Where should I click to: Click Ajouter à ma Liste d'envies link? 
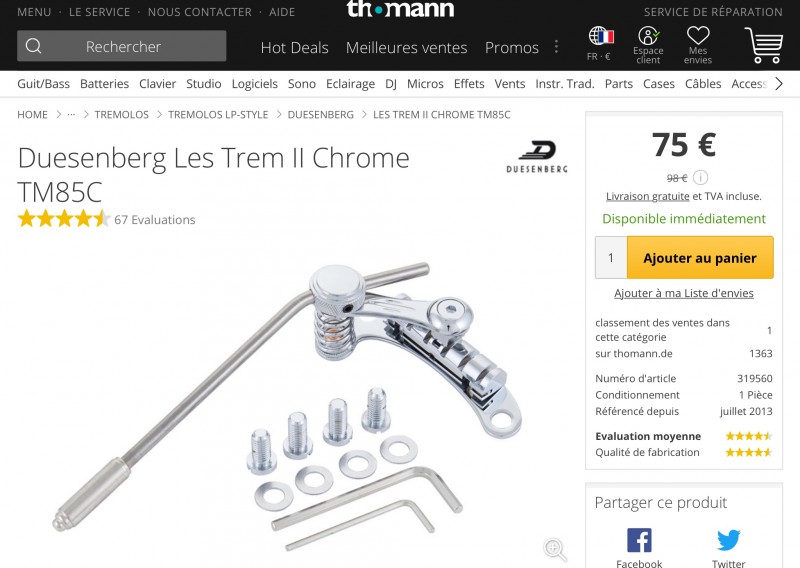tap(684, 293)
